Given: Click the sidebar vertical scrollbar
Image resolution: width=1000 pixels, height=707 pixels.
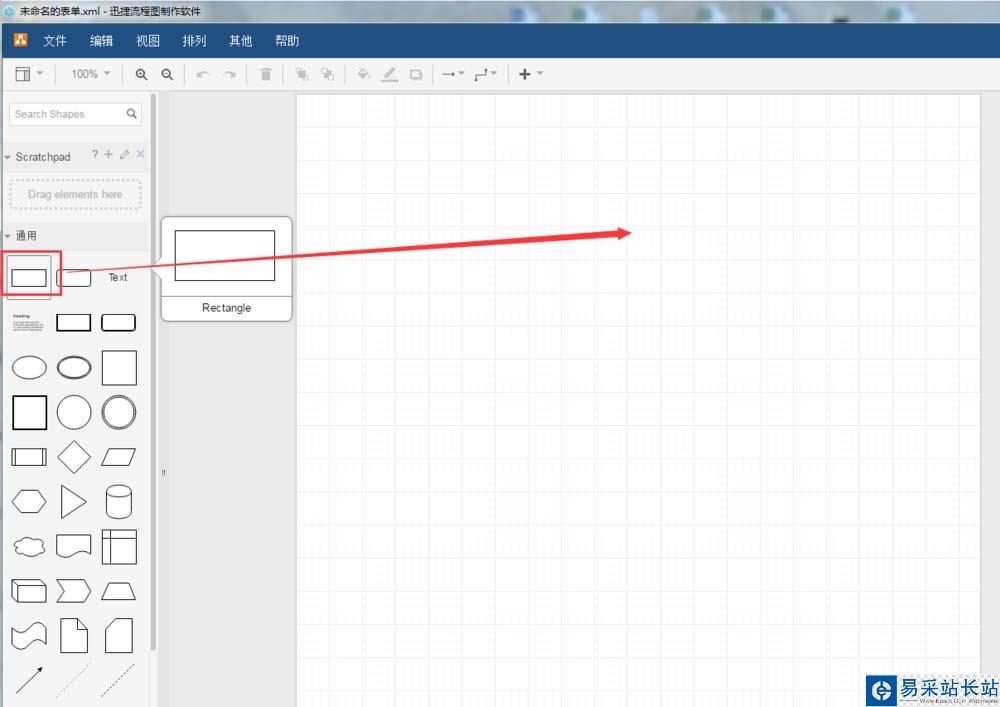Looking at the screenshot, I should click(153, 372).
